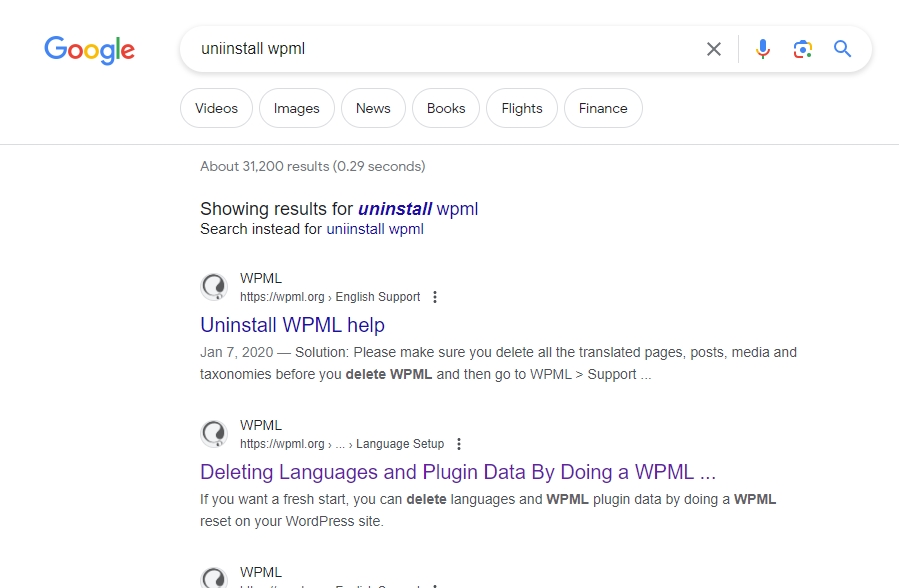This screenshot has height=588, width=899.
Task: Click inside the search query field
Action: (x=447, y=49)
